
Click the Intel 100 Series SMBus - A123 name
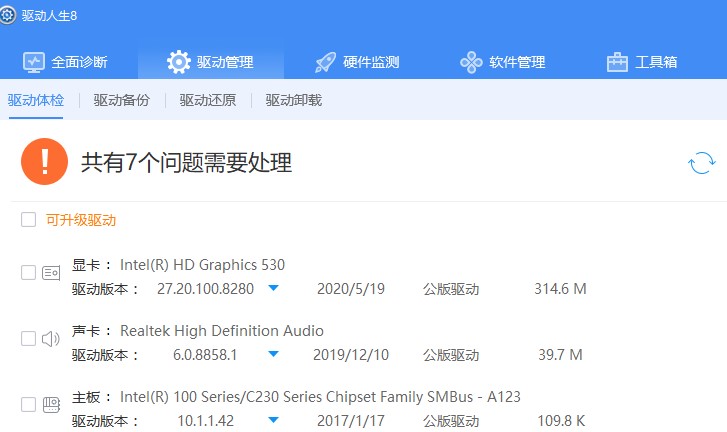320,397
